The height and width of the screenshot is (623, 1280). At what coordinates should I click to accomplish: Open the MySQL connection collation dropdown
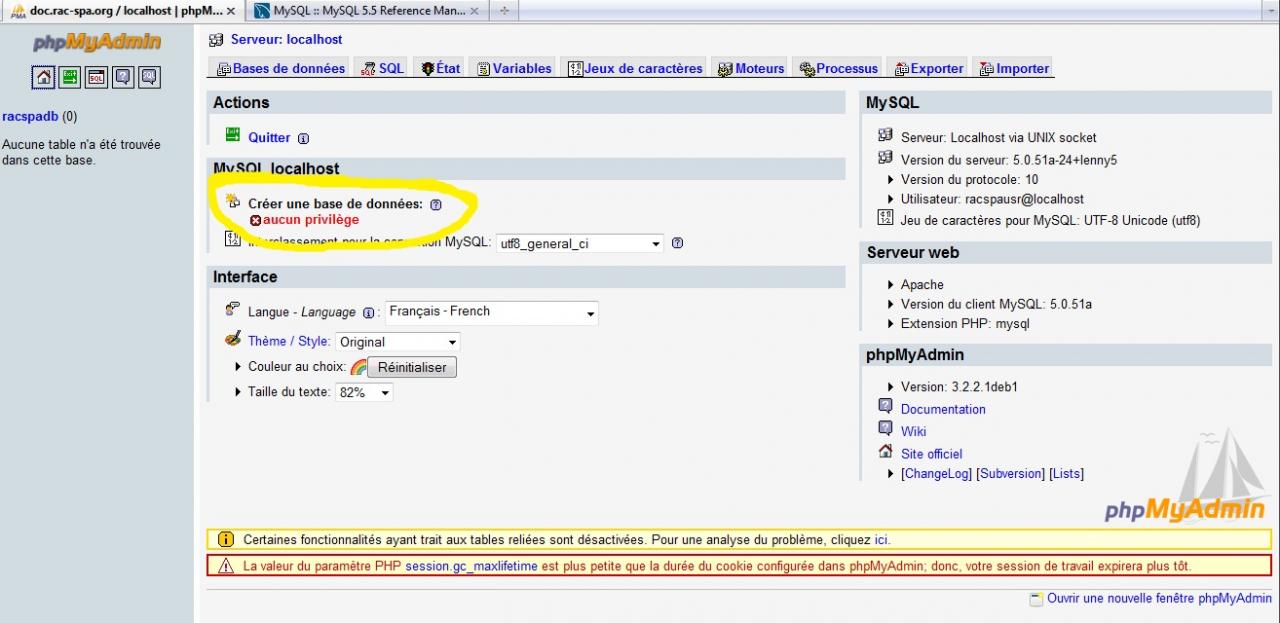point(580,243)
